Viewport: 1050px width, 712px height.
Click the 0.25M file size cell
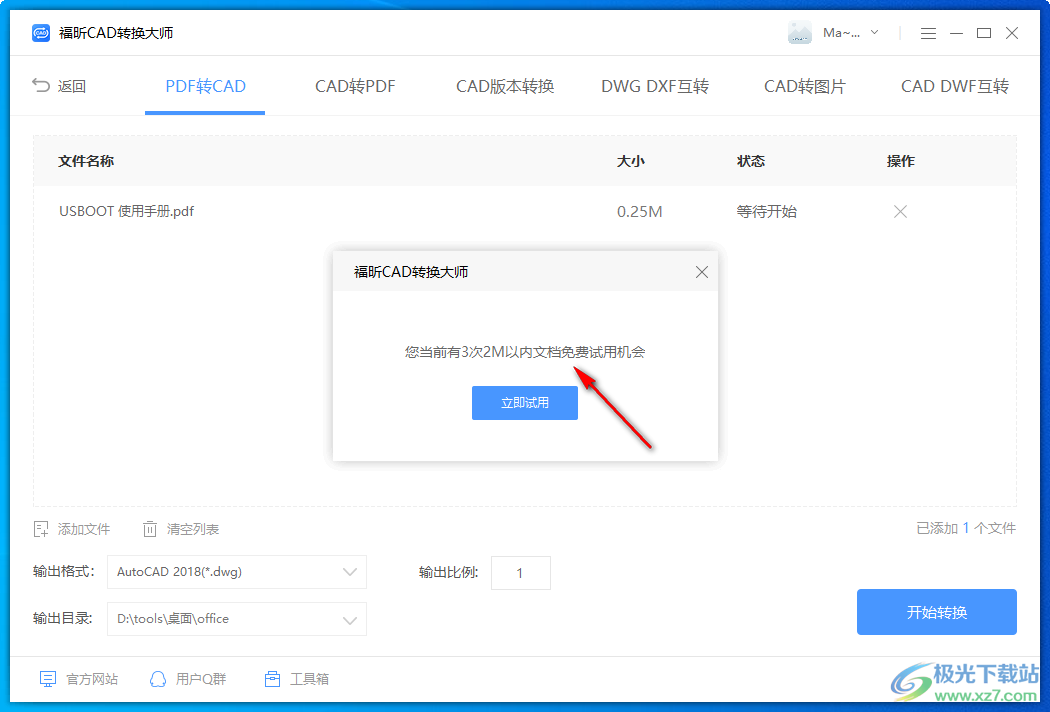640,212
